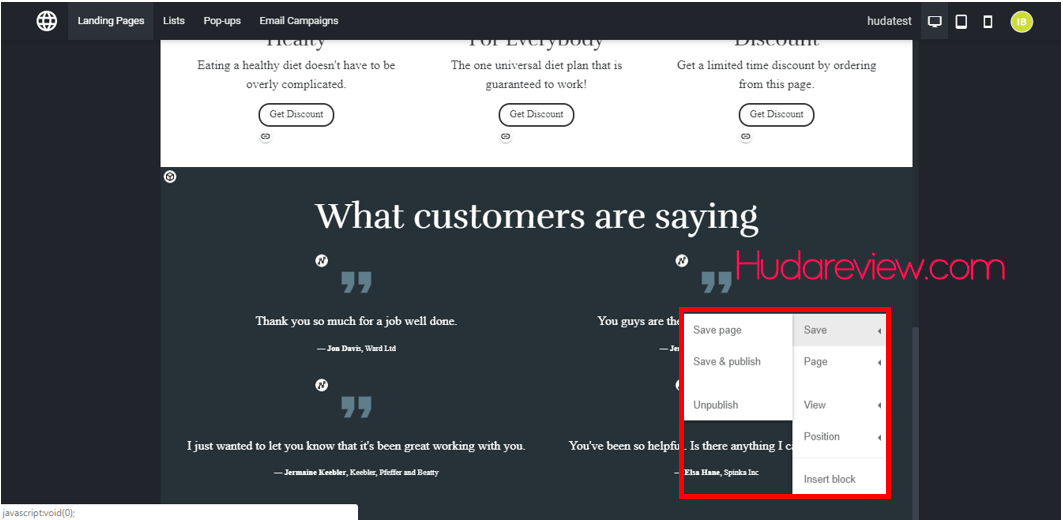Expand the Position submenu
This screenshot has width=1063, height=520.
(x=840, y=437)
